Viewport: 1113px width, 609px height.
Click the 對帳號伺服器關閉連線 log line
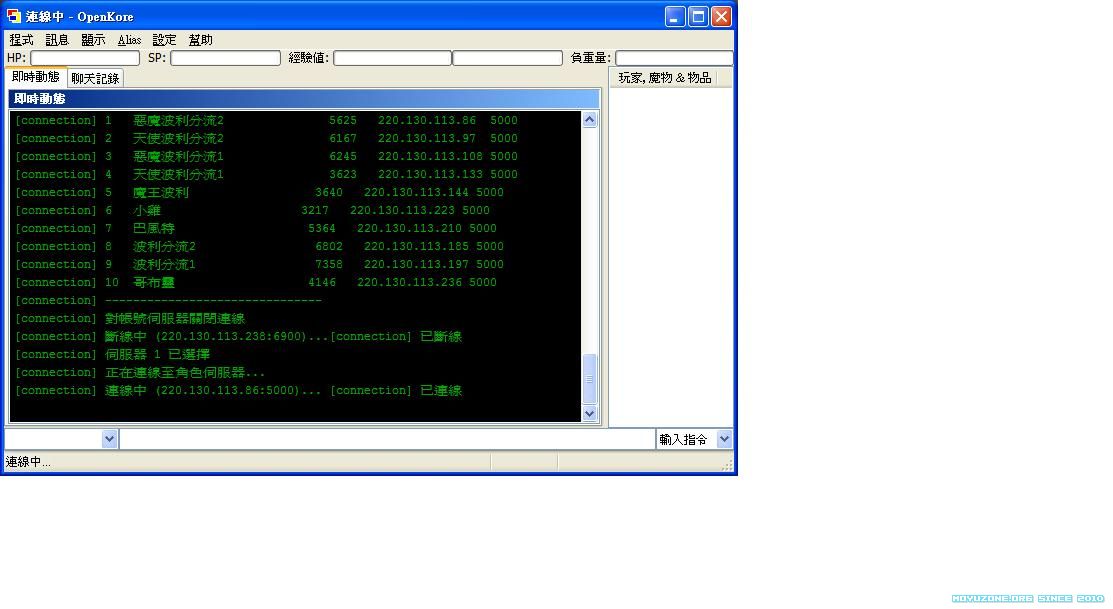[130, 319]
